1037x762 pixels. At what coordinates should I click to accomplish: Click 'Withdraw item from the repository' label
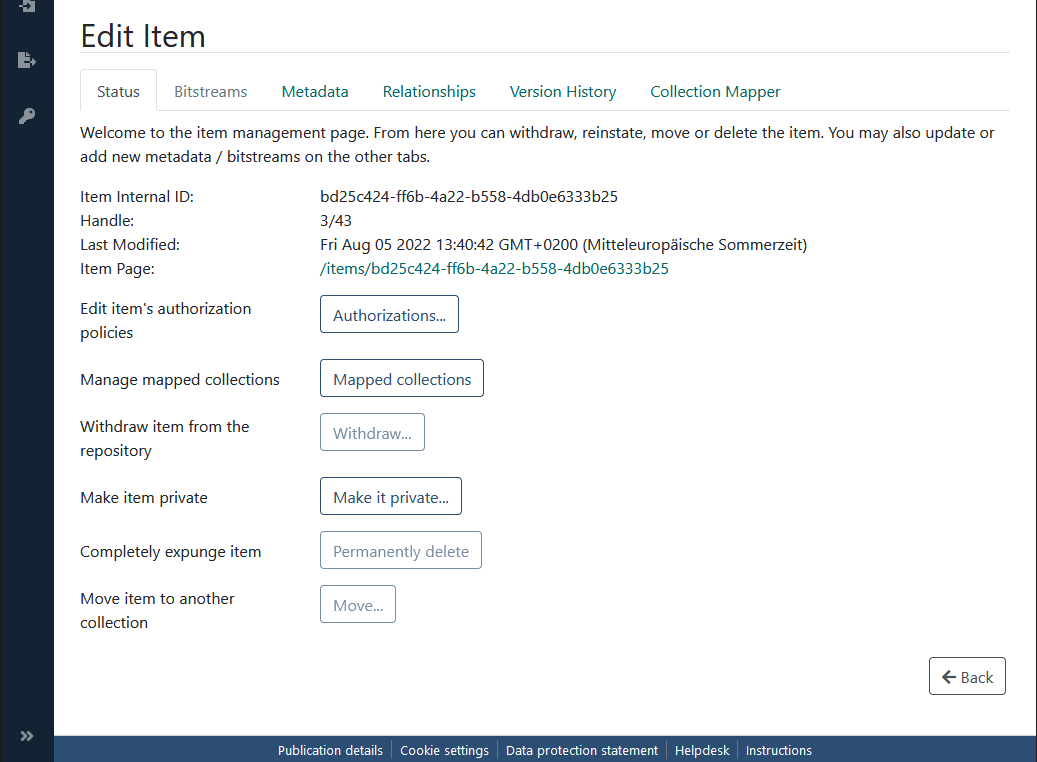tap(165, 439)
